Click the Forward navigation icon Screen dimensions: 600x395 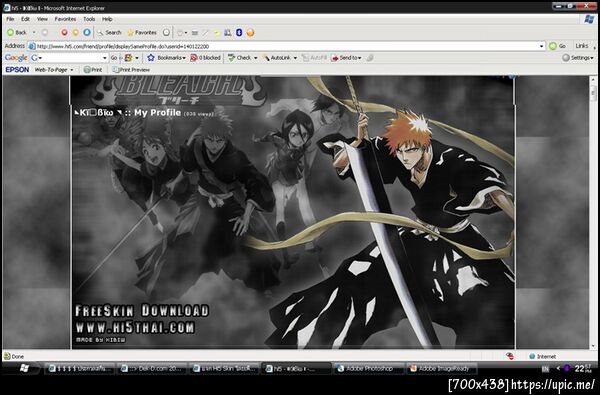pos(45,33)
